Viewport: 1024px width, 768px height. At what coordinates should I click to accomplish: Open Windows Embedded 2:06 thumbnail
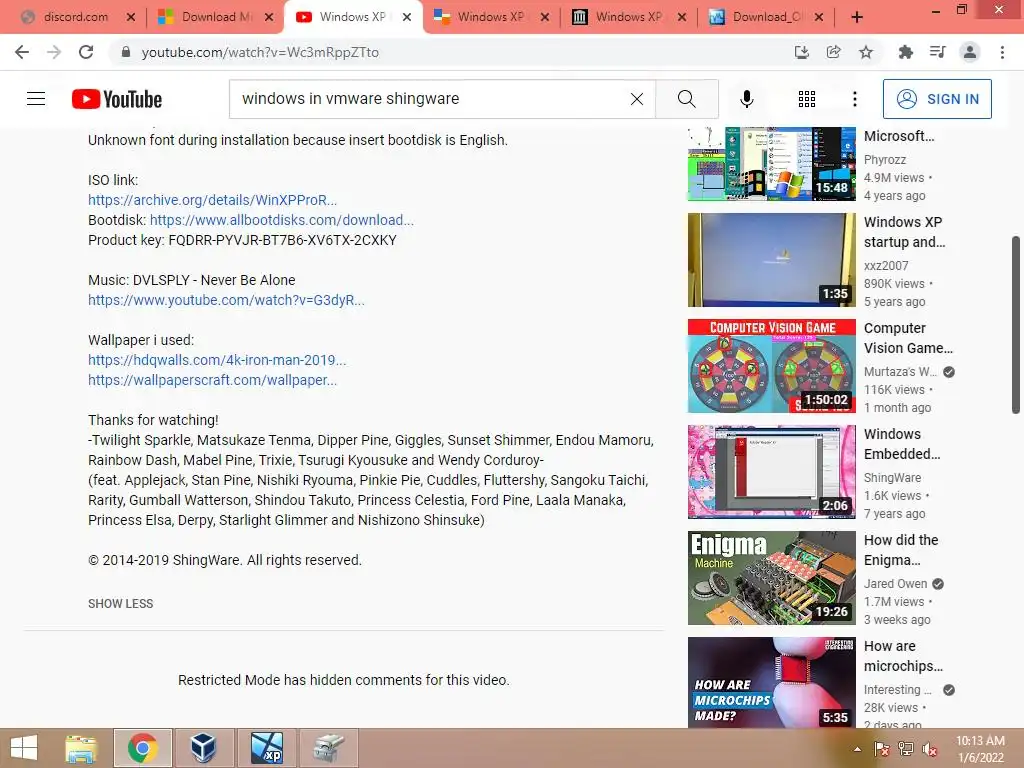pyautogui.click(x=771, y=472)
